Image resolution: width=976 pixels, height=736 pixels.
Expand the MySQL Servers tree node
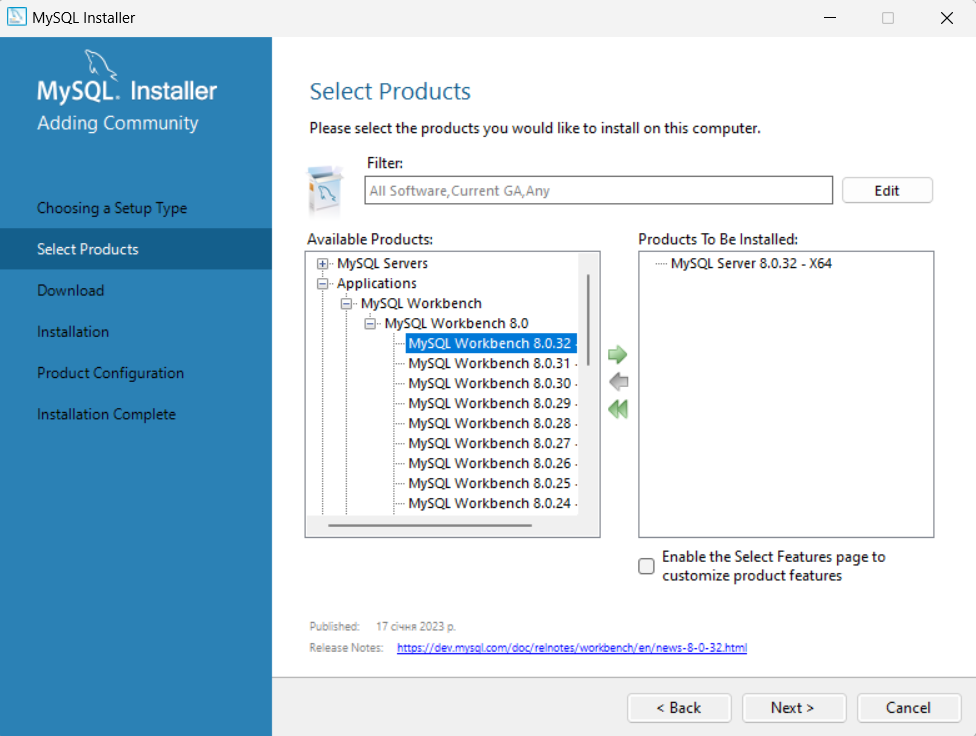tap(322, 264)
